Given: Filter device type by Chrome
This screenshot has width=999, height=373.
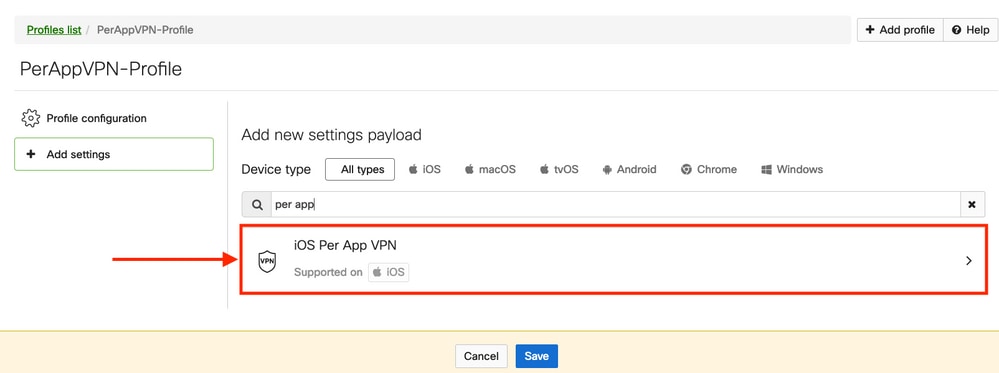Looking at the screenshot, I should 708,170.
